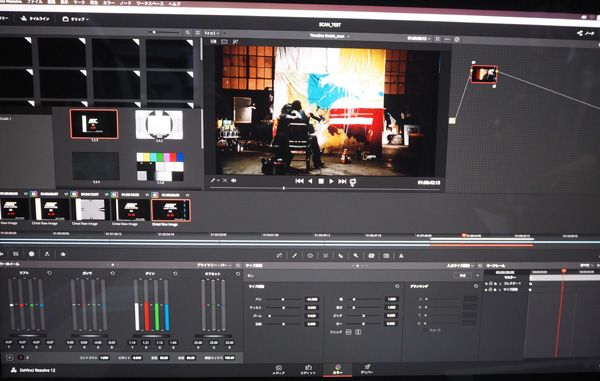This screenshot has height=381, width=600.
Task: Open viewer zoom Fit dropdown
Action: click(x=212, y=33)
